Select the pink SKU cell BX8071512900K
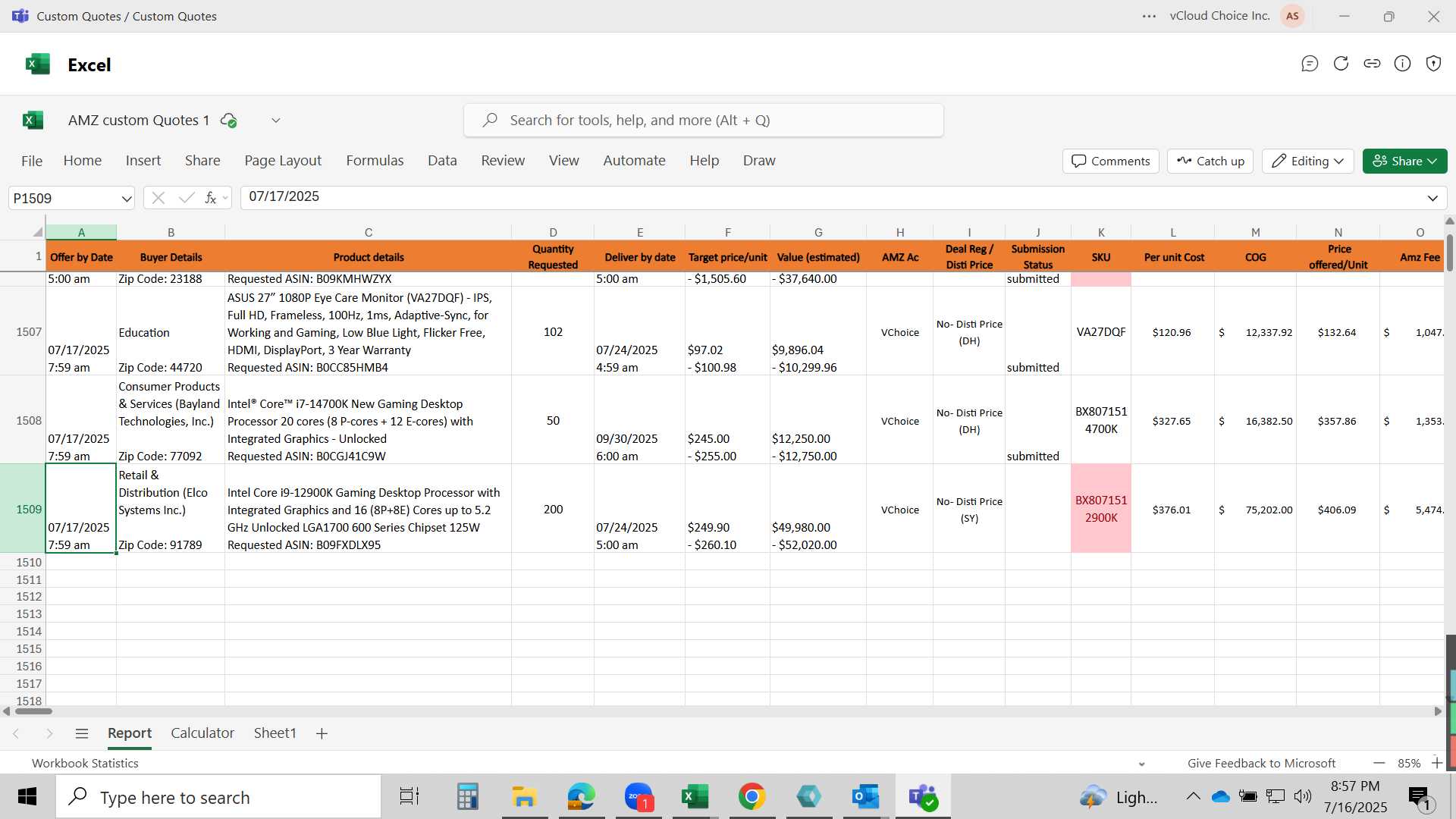This screenshot has width=1456, height=819. point(1101,509)
